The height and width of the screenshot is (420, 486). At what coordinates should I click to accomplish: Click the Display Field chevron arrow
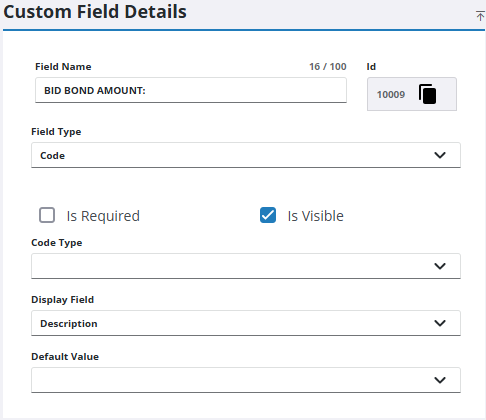[x=440, y=323]
